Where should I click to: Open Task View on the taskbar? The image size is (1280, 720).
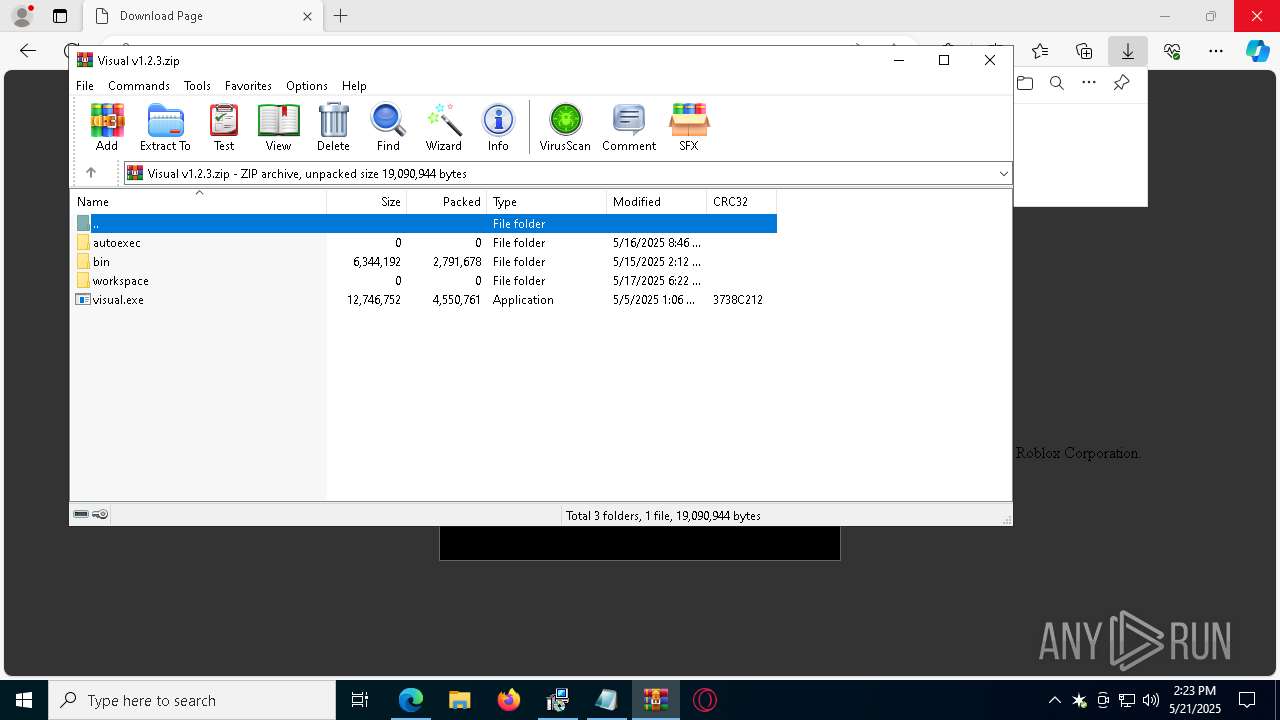[x=360, y=700]
